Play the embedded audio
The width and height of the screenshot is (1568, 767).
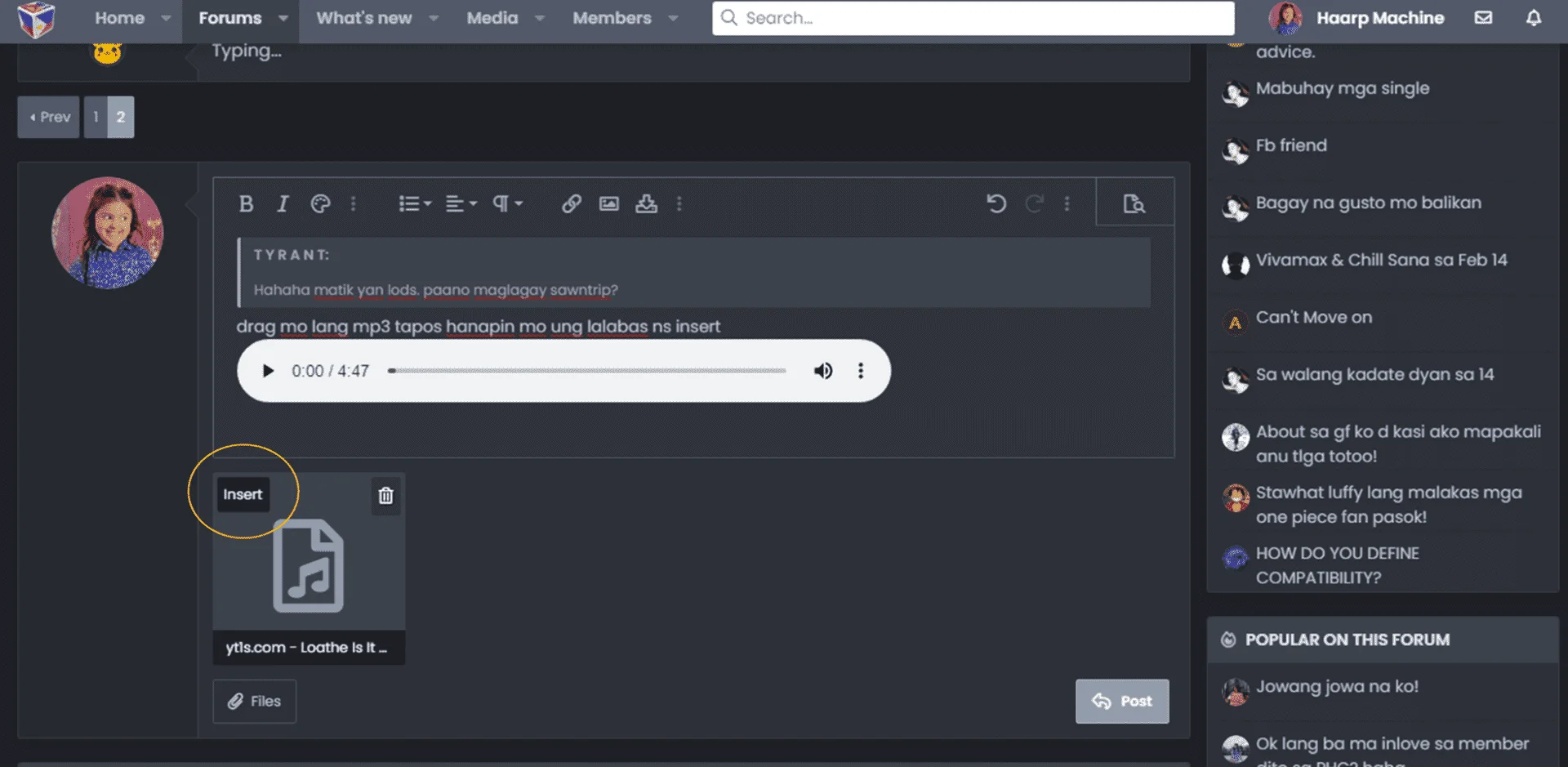[268, 371]
